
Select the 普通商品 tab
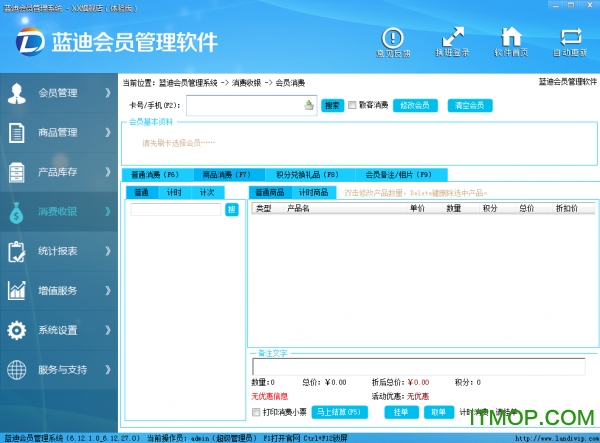pos(270,192)
